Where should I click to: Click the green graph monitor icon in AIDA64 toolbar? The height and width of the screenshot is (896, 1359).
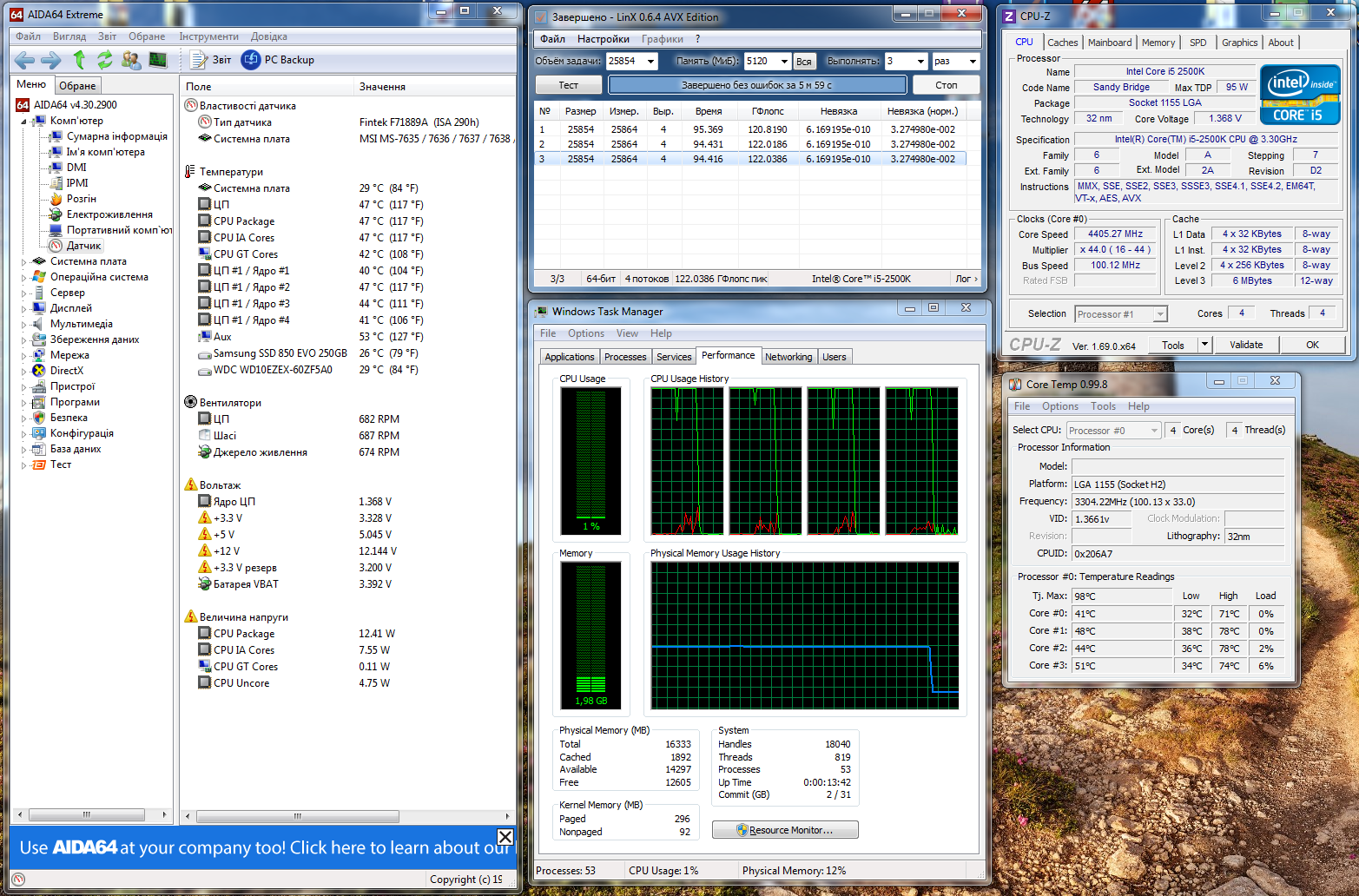coord(158,60)
